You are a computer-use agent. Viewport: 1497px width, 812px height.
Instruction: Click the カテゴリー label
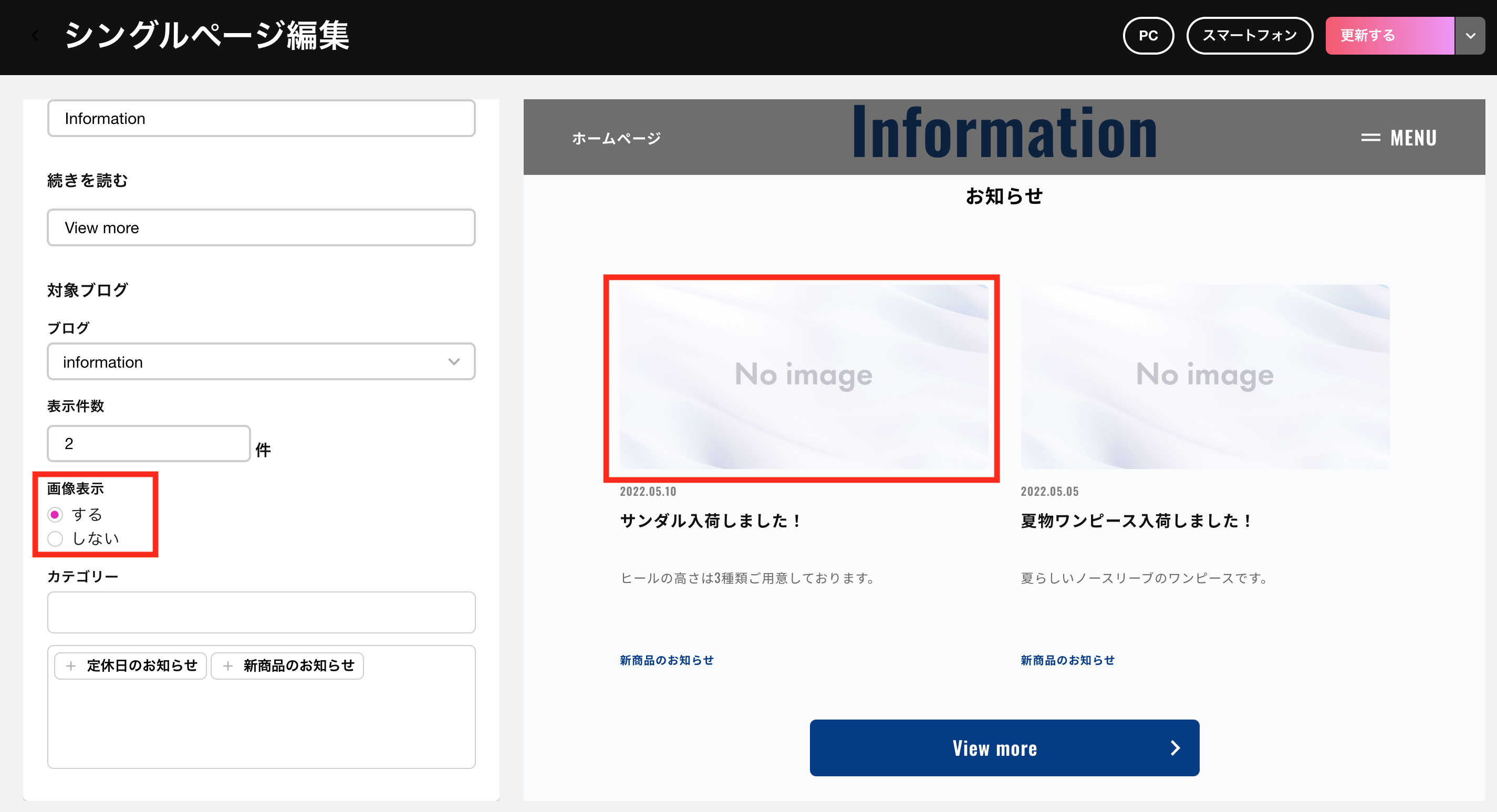pyautogui.click(x=82, y=576)
